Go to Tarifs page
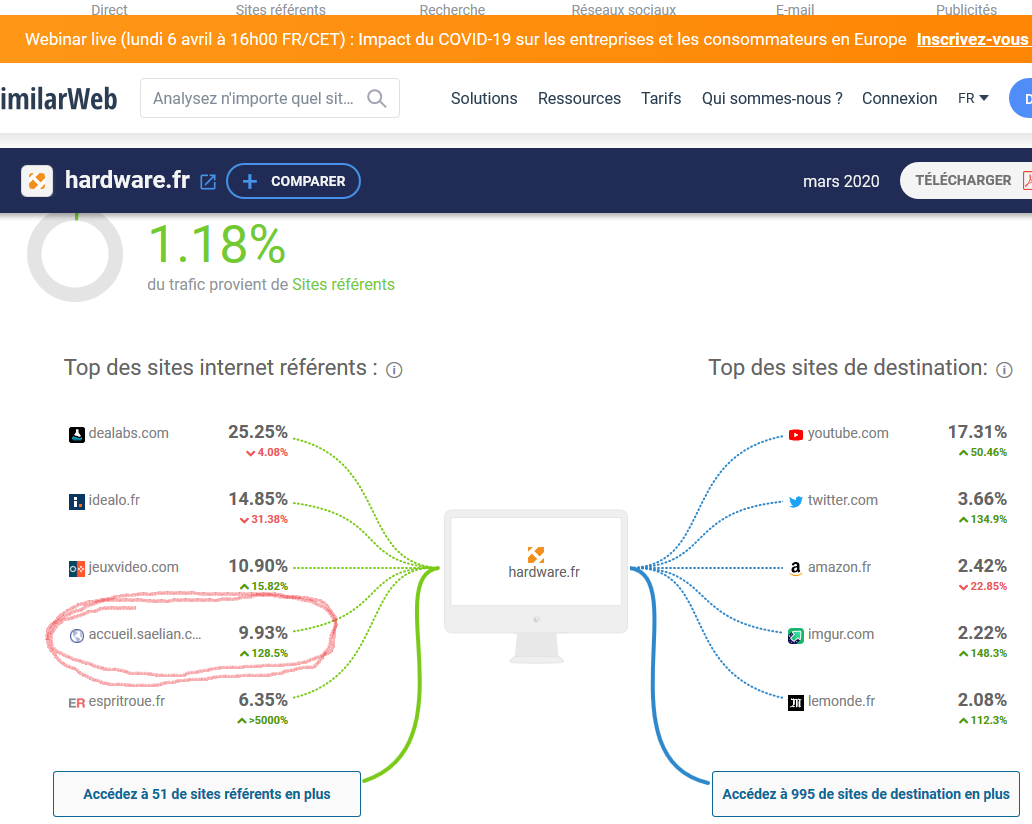The width and height of the screenshot is (1032, 824). point(661,98)
